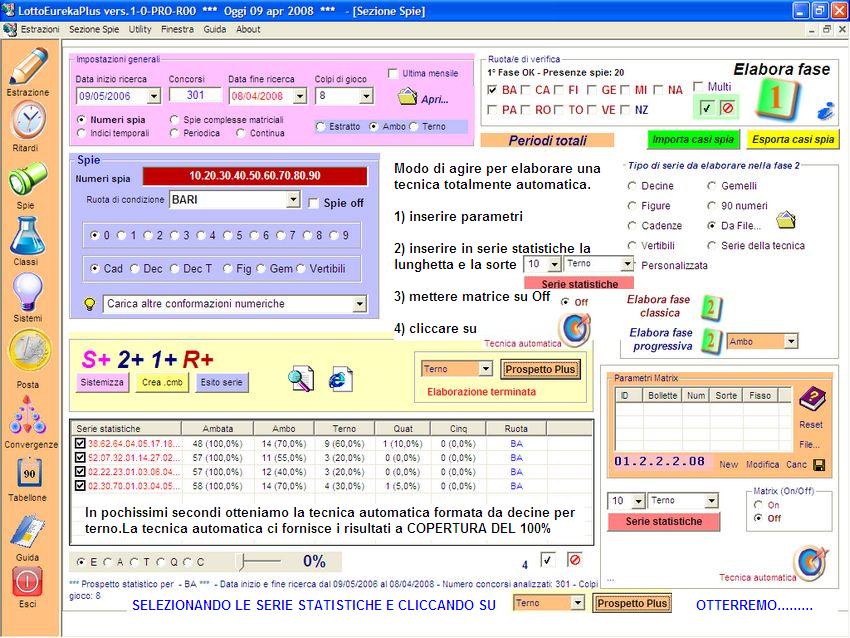Click the Ambata column header
This screenshot has width=850, height=638.
(x=217, y=428)
